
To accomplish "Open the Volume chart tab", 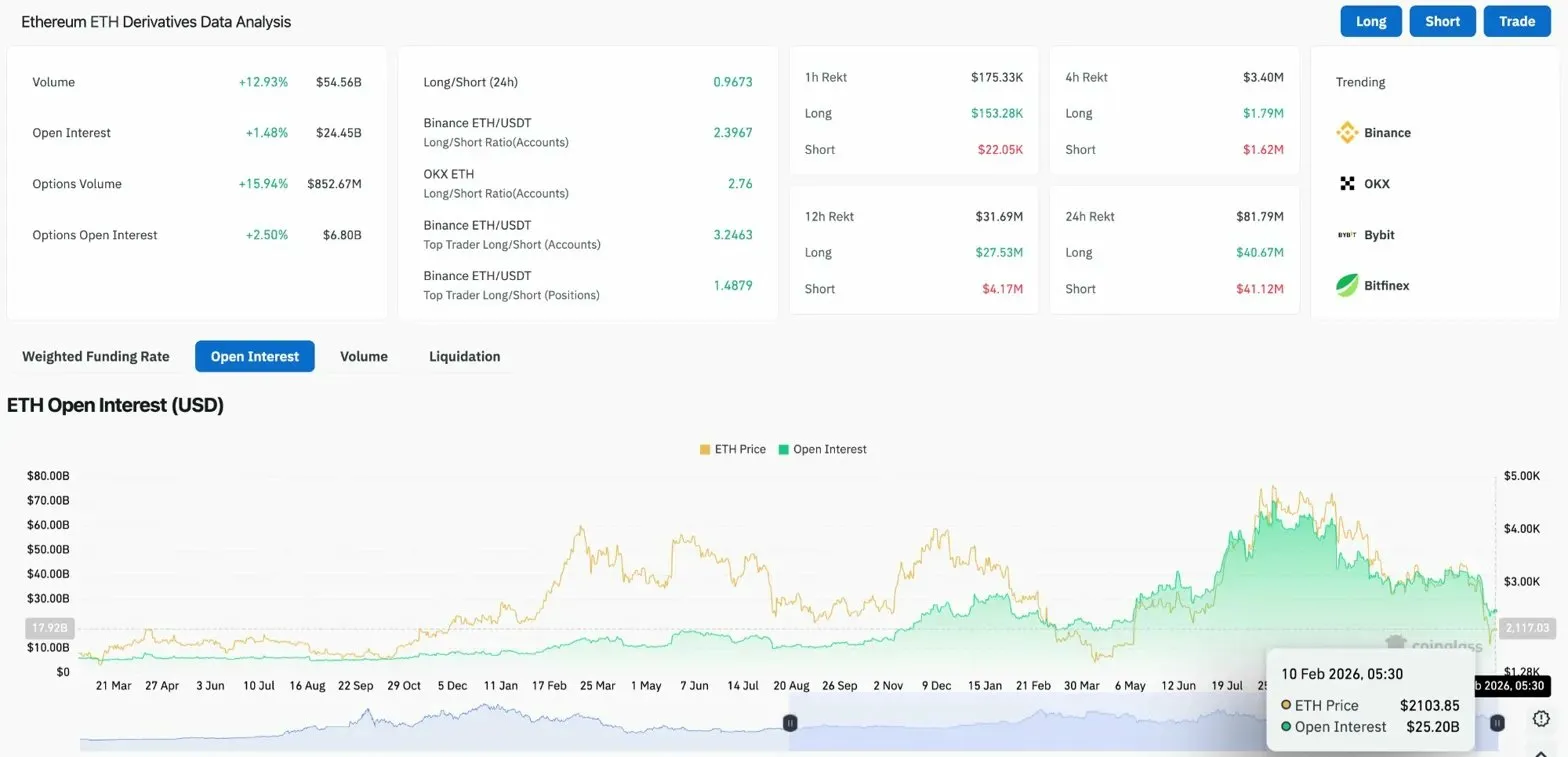I will pos(364,357).
